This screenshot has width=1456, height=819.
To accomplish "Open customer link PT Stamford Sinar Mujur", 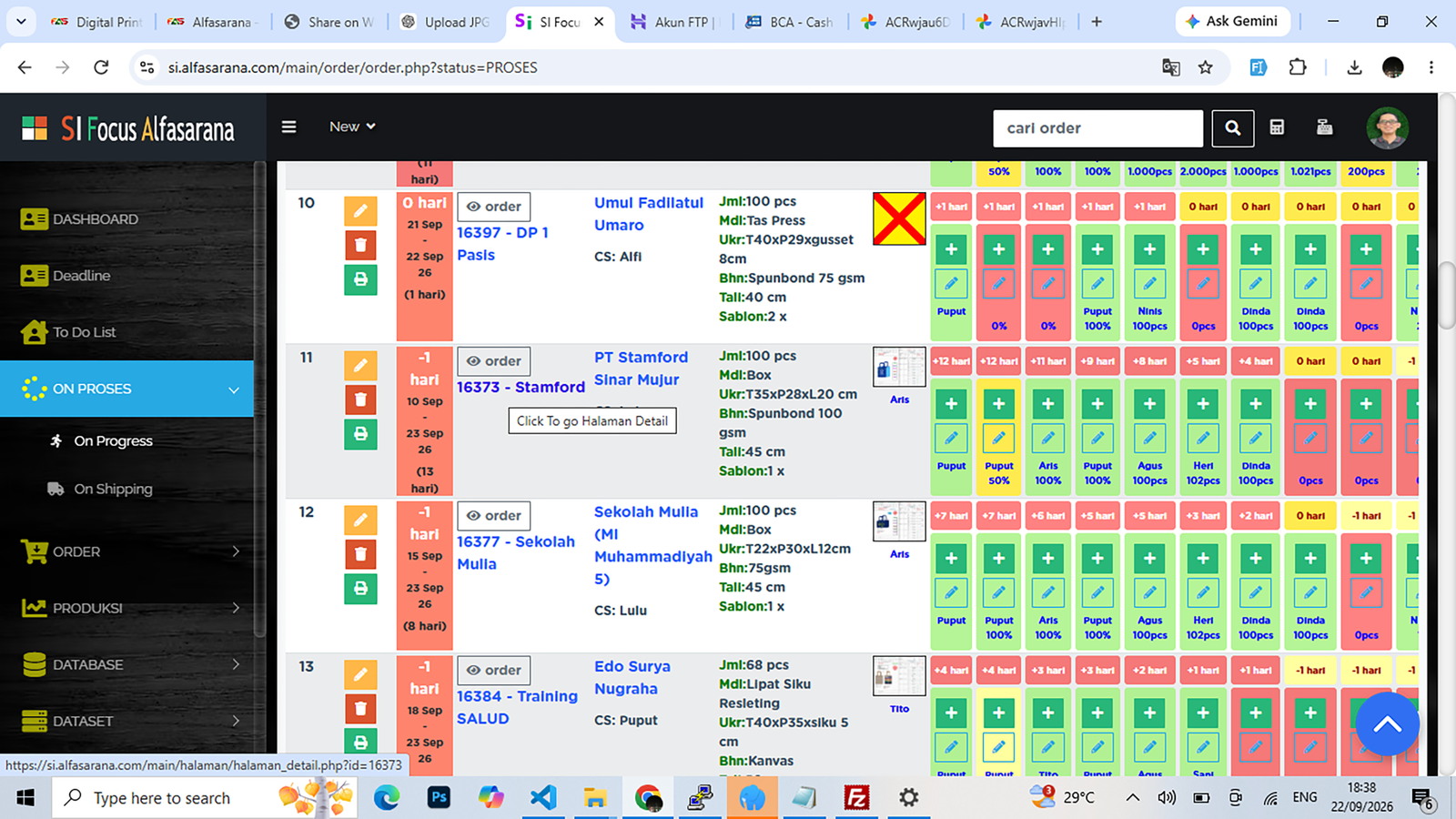I will point(641,369).
